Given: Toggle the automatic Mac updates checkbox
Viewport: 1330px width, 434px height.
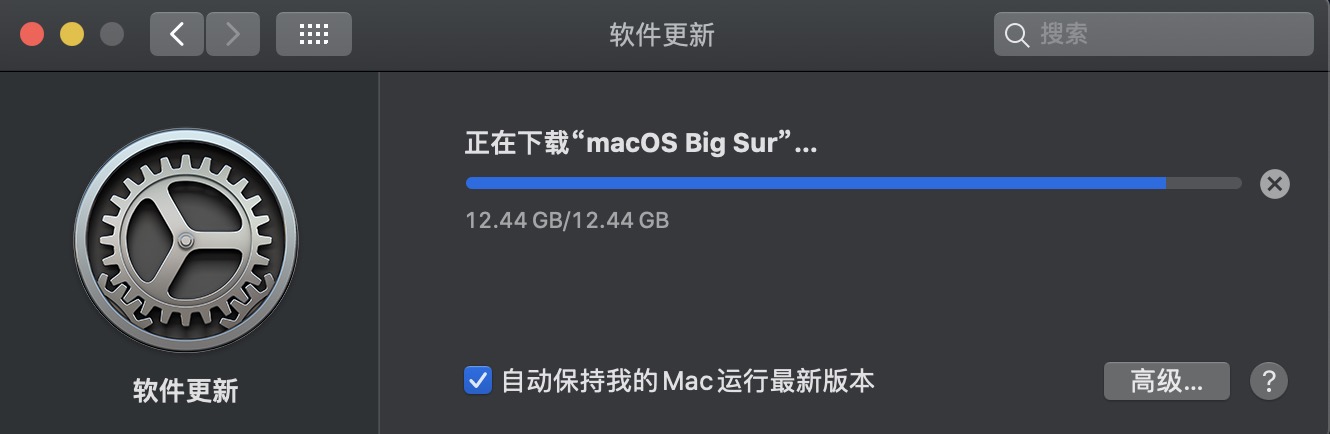Looking at the screenshot, I should tap(478, 380).
